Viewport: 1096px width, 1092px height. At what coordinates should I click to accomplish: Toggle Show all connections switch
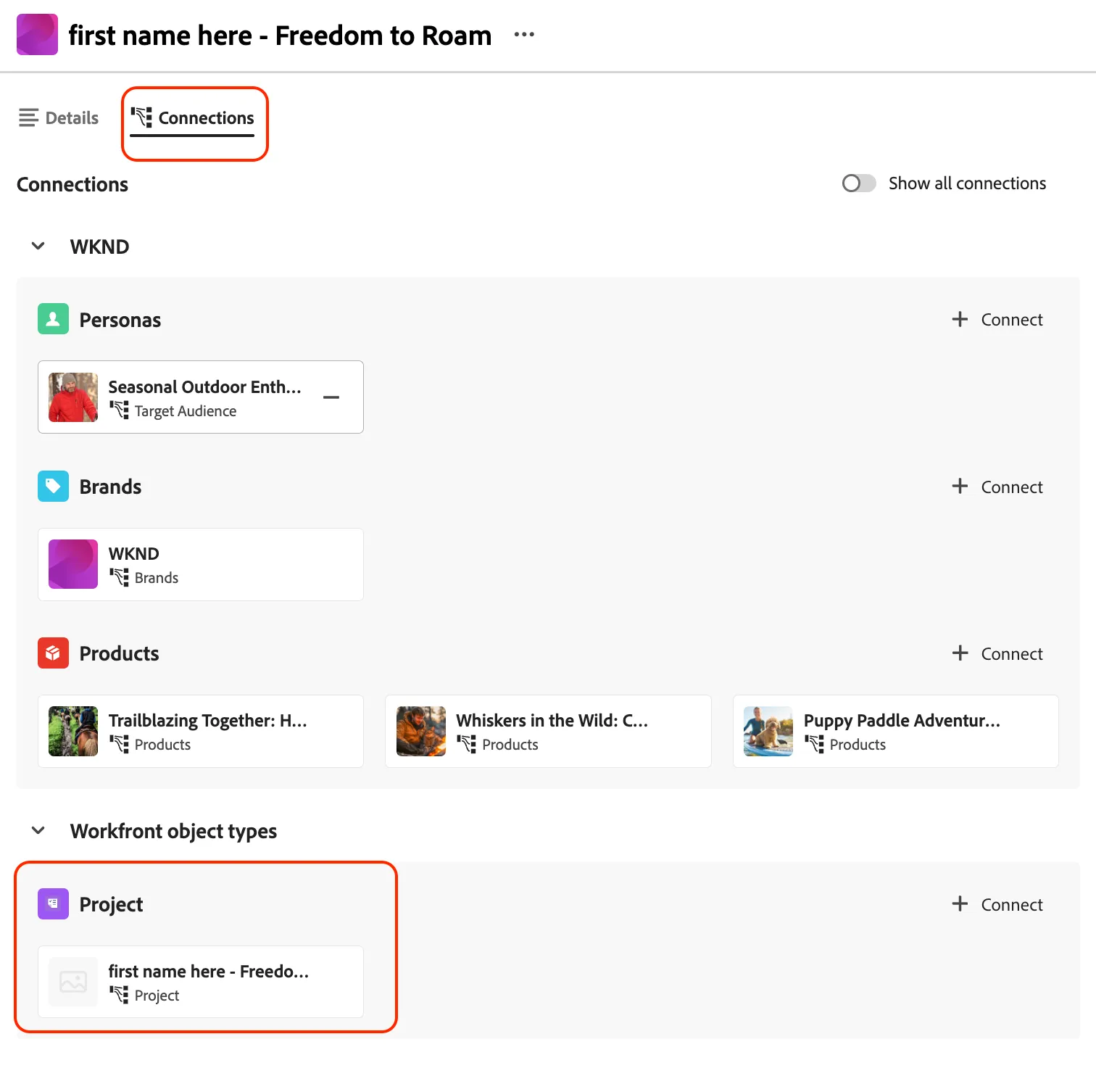pyautogui.click(x=859, y=183)
